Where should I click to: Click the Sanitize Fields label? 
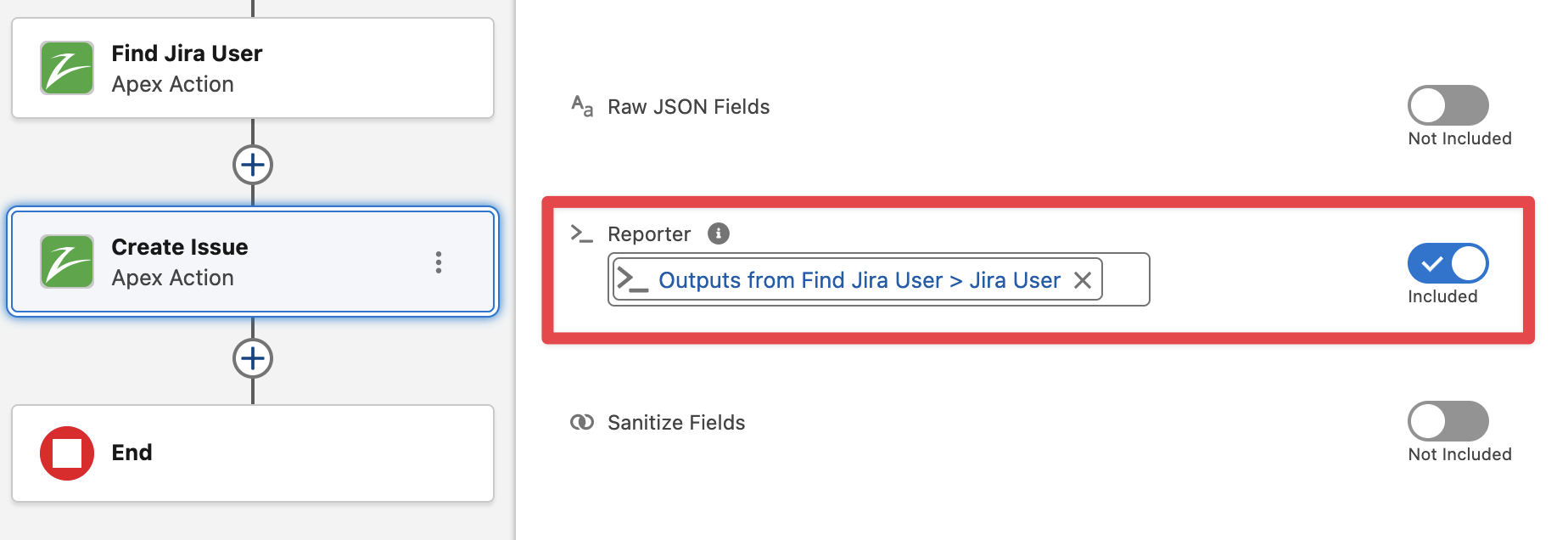click(676, 423)
